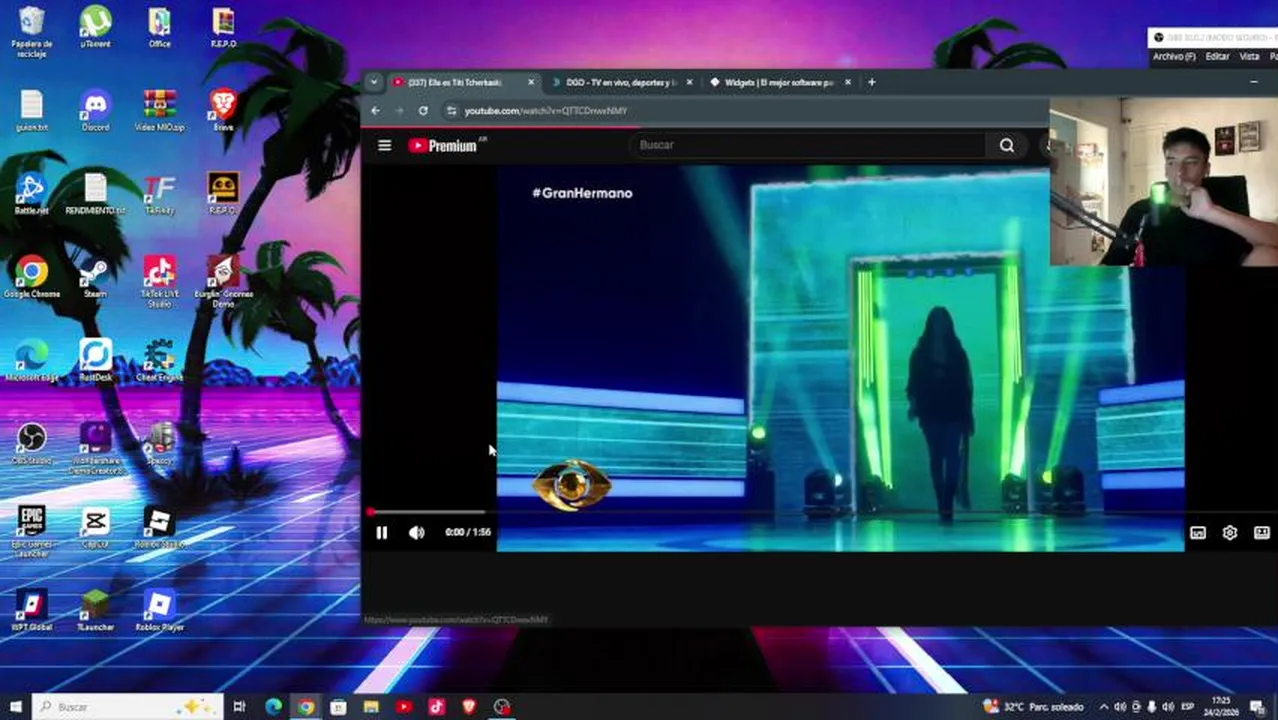
Task: Open Task View on the taskbar
Action: tap(239, 707)
